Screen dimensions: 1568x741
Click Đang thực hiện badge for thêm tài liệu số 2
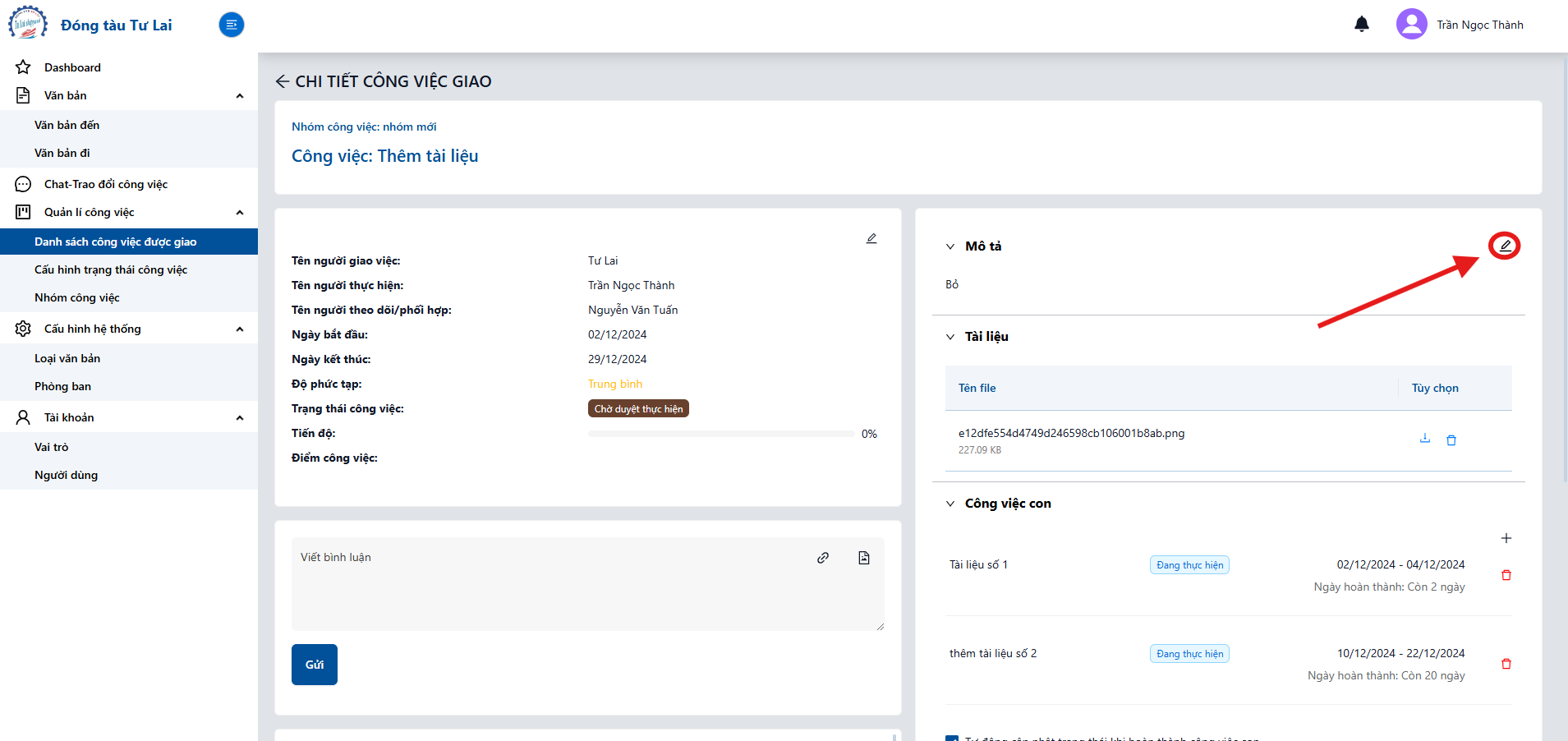[1189, 654]
